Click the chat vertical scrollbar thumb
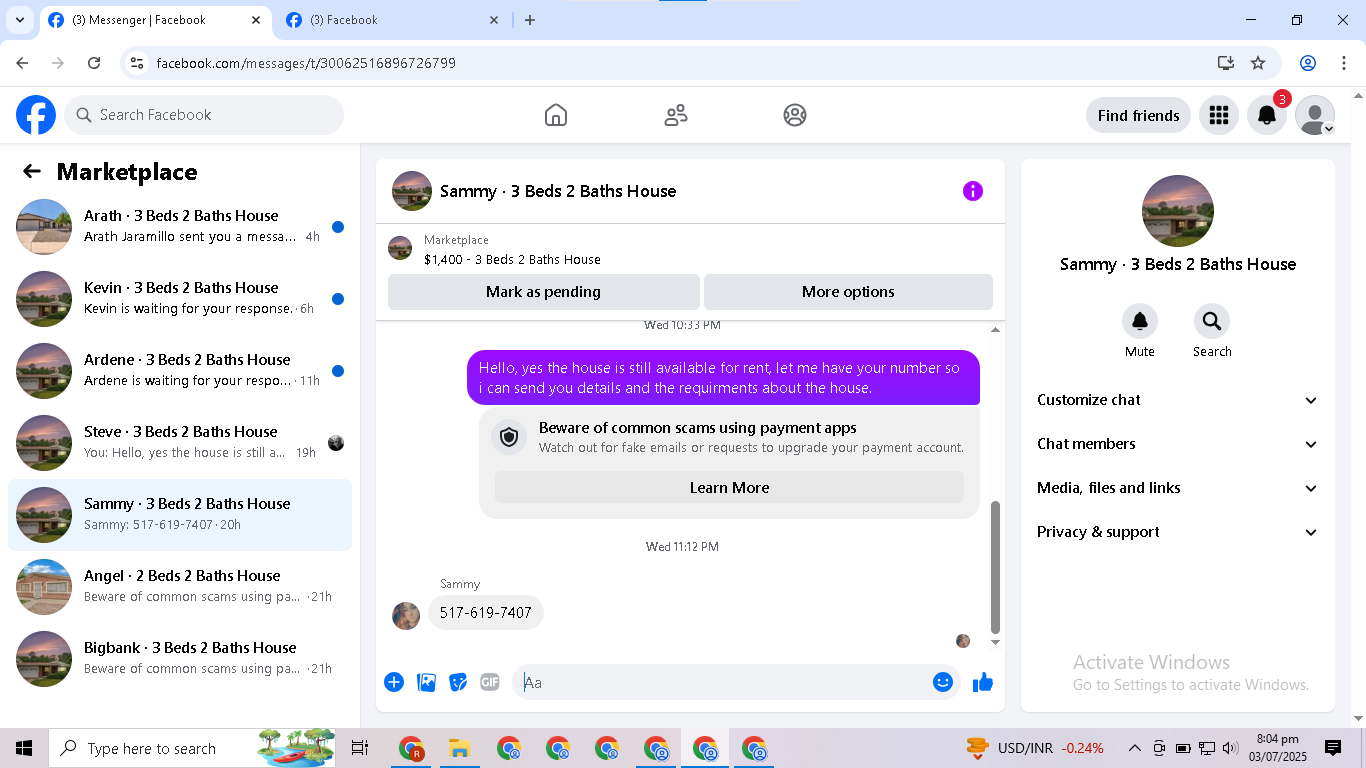 click(x=995, y=567)
